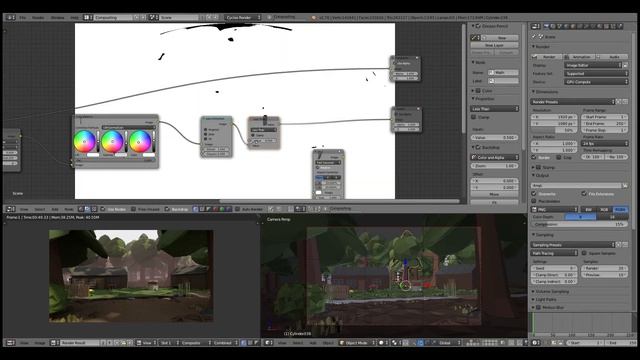This screenshot has height=360, width=640.
Task: Open the Feature Set Supported dropdown
Action: coord(596,74)
